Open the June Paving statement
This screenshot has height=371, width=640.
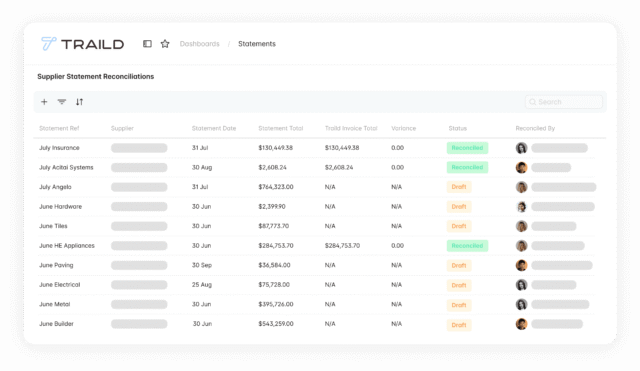[56, 265]
